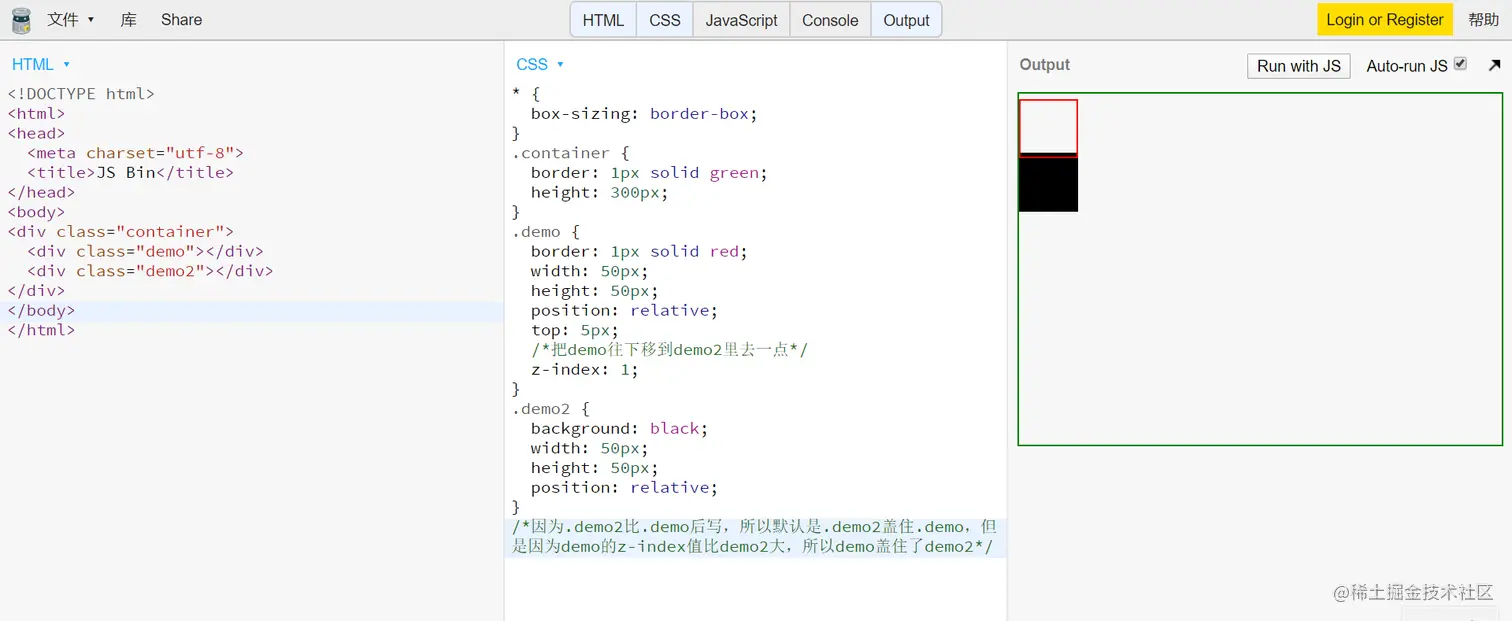Expand the CSS panel dropdown arrow

(x=560, y=65)
